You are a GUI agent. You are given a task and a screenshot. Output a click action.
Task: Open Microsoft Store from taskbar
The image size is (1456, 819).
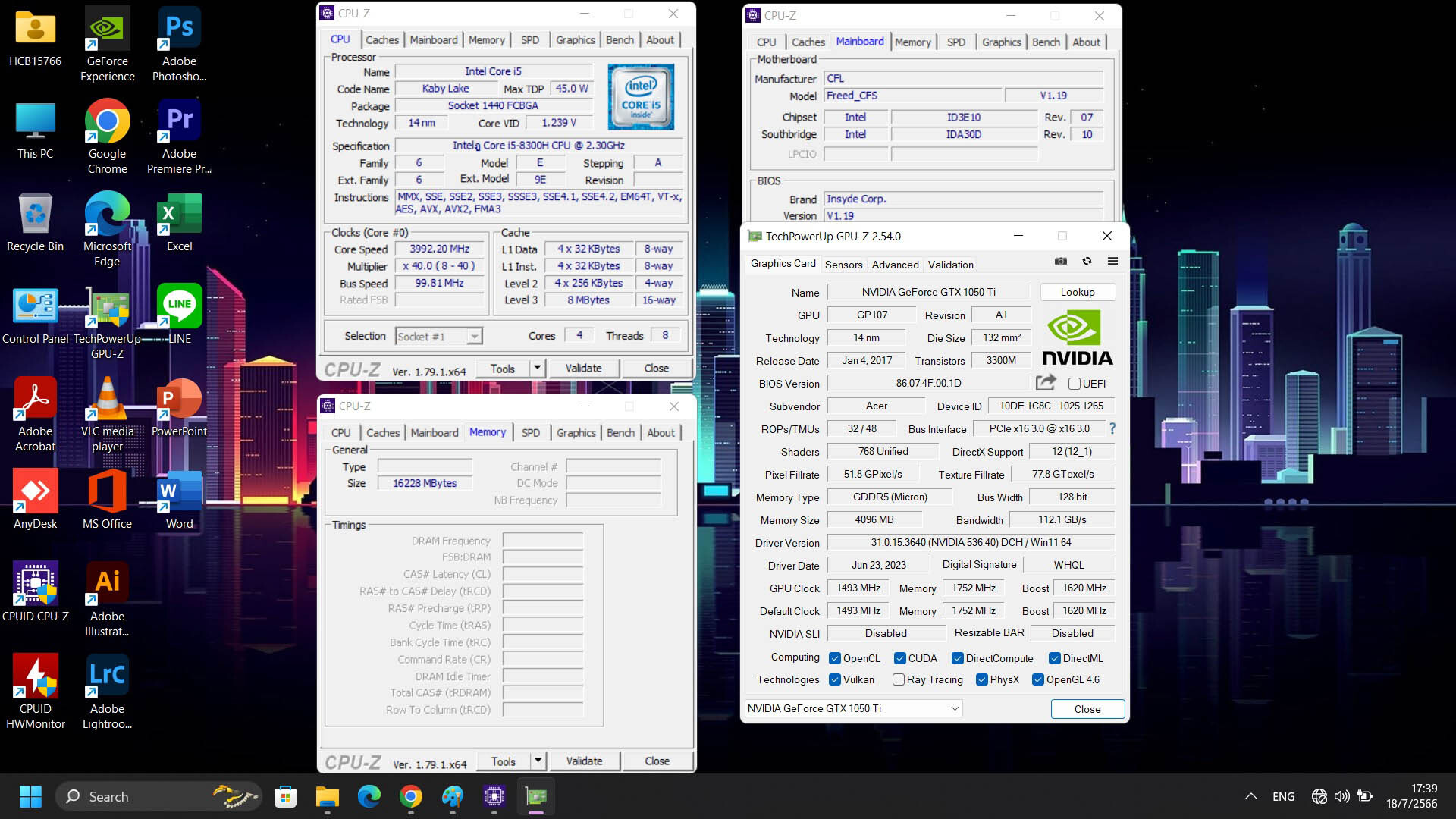pos(285,796)
